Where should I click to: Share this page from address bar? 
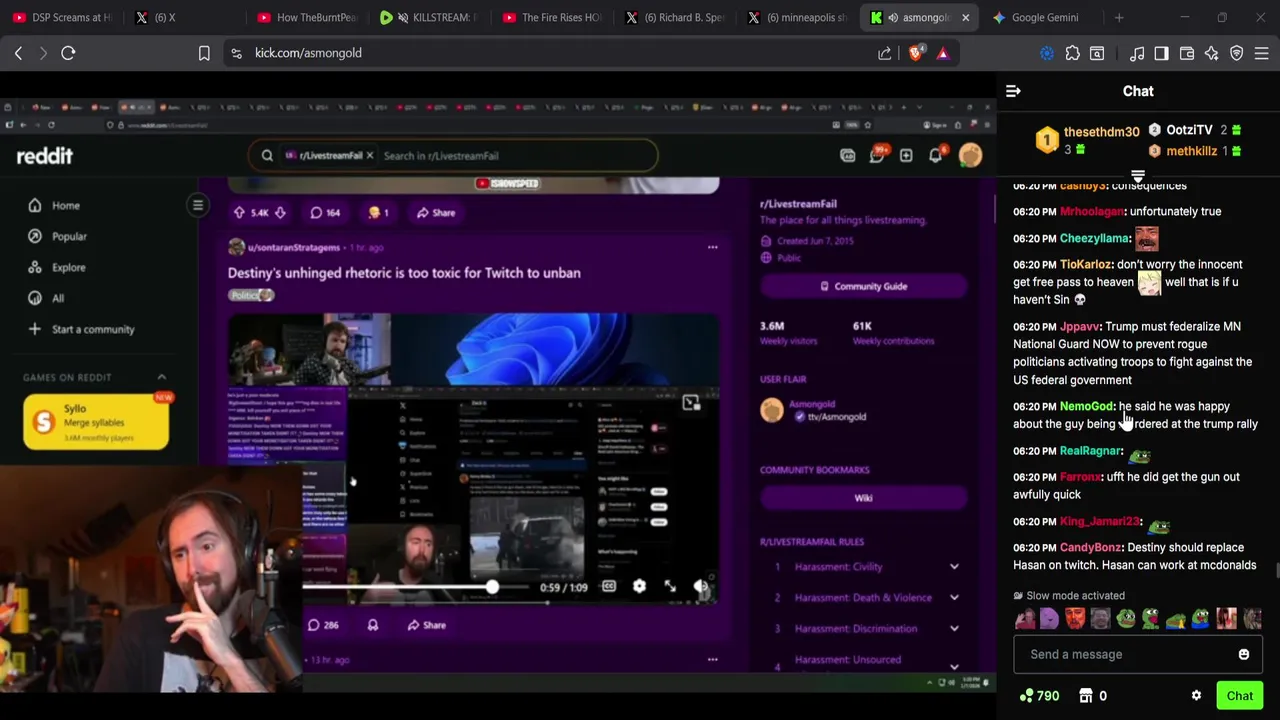885,53
